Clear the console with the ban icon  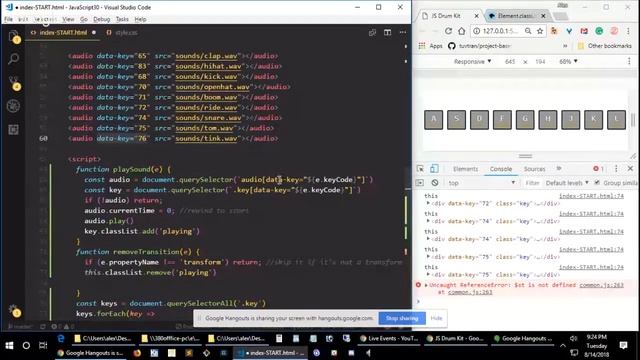(x=435, y=183)
